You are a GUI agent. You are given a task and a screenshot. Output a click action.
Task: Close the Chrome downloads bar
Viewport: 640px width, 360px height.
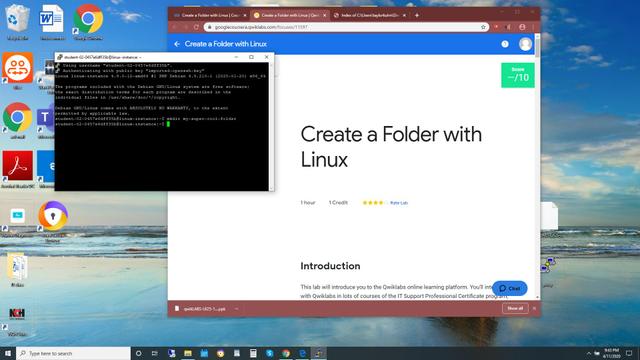pyautogui.click(x=534, y=309)
